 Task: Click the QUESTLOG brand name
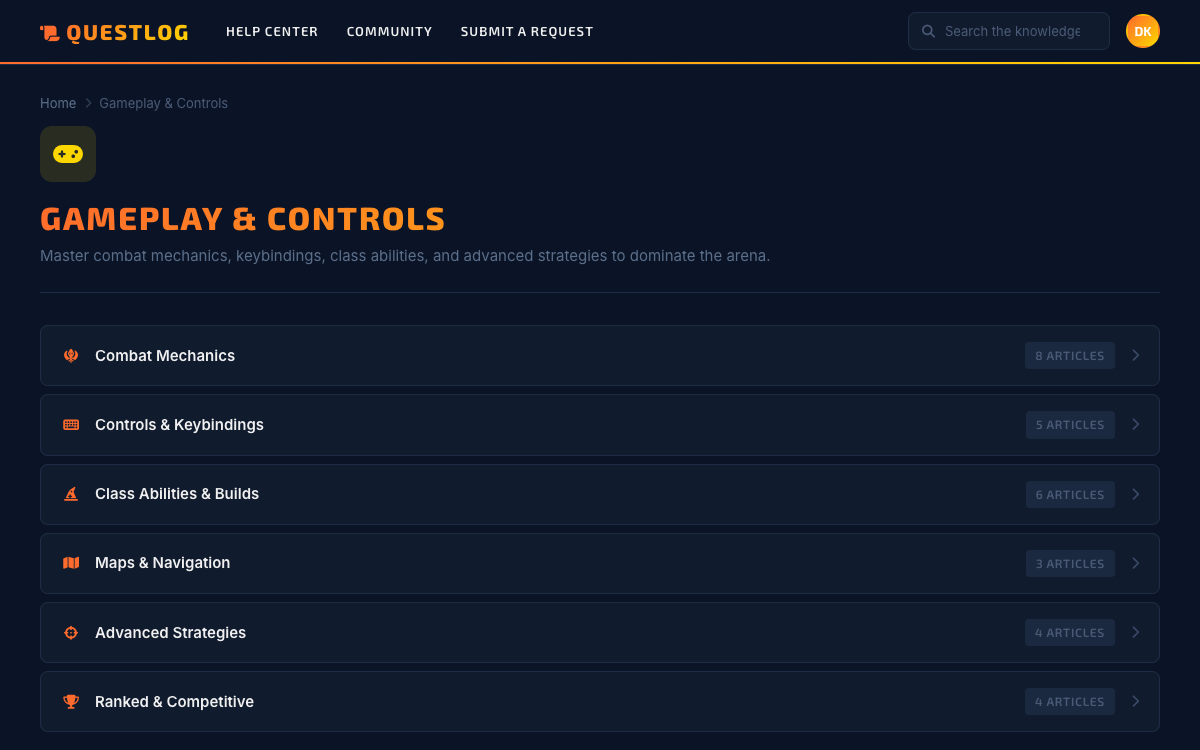click(128, 33)
